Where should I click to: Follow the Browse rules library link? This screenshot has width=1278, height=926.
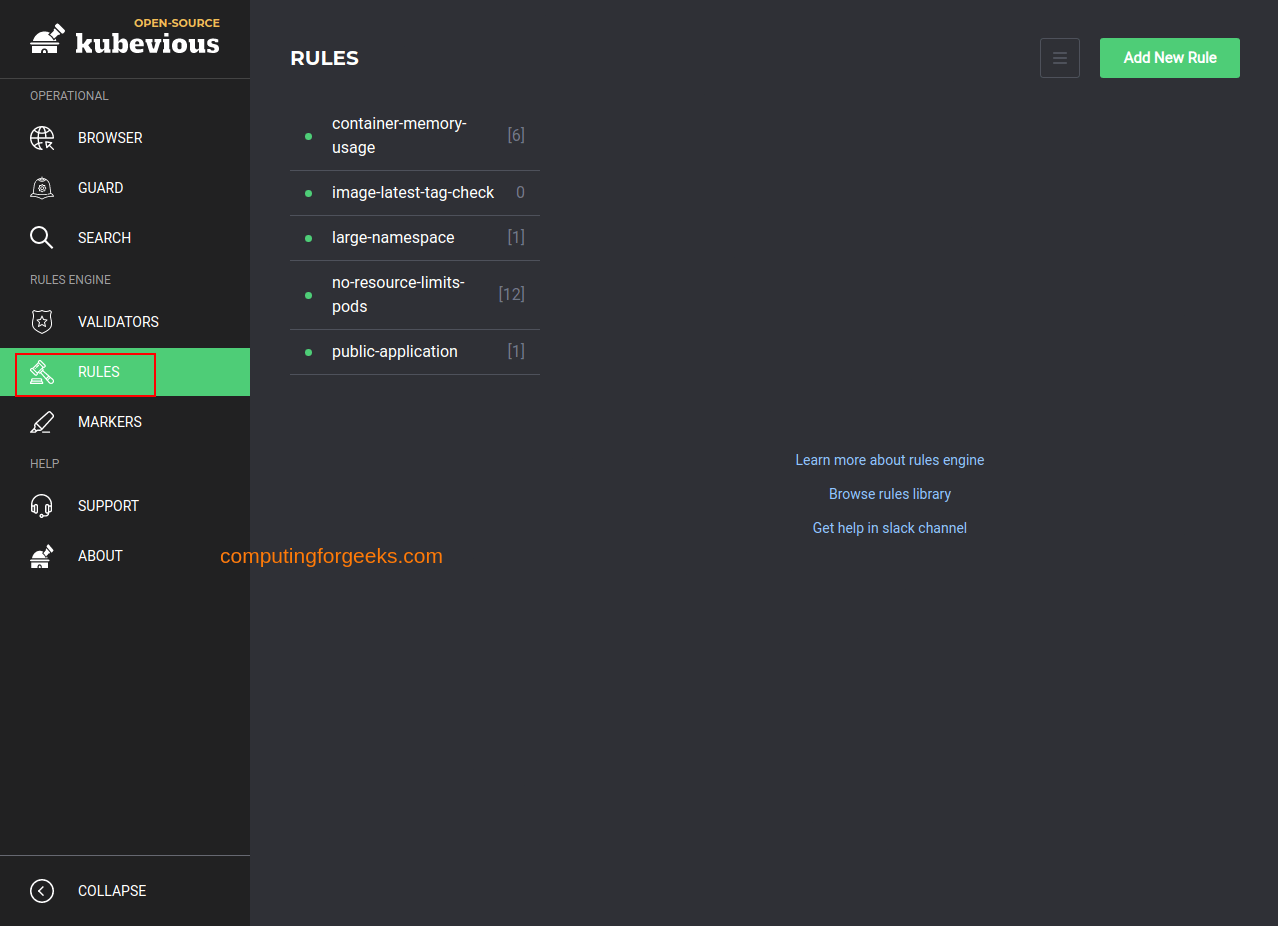coord(889,494)
